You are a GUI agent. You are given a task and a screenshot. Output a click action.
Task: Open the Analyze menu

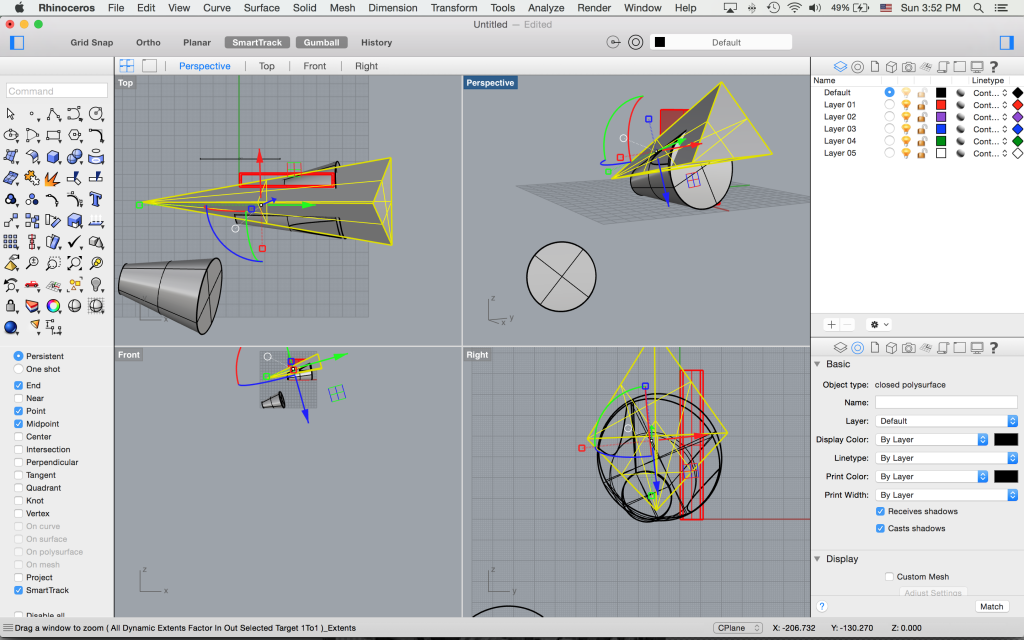click(x=546, y=8)
